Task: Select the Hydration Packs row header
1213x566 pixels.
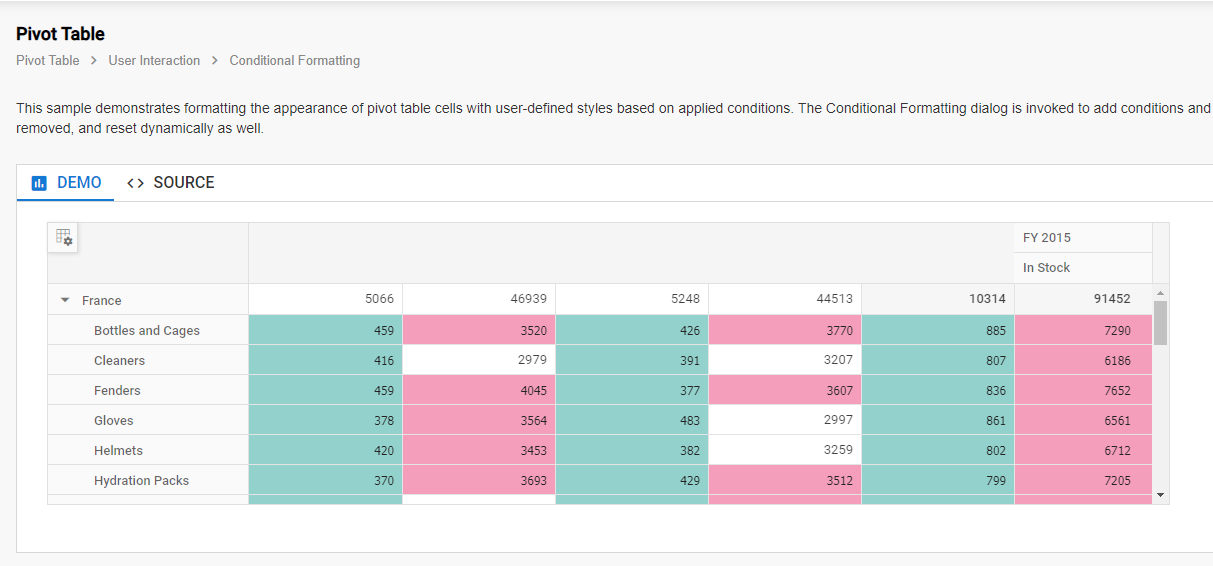Action: (141, 481)
